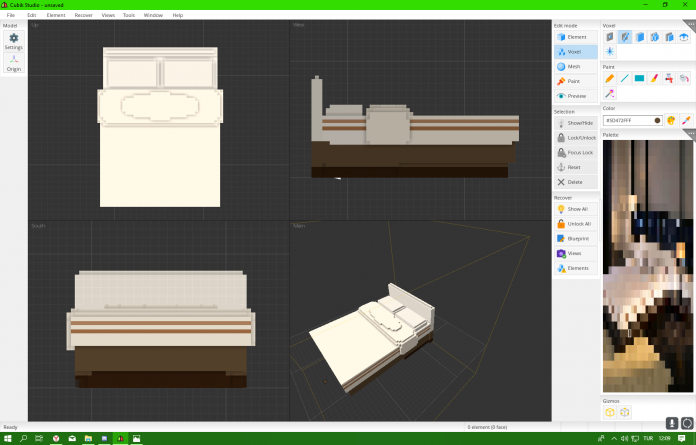The height and width of the screenshot is (445, 696).
Task: Choose the Paint pencil tool
Action: (x=610, y=79)
